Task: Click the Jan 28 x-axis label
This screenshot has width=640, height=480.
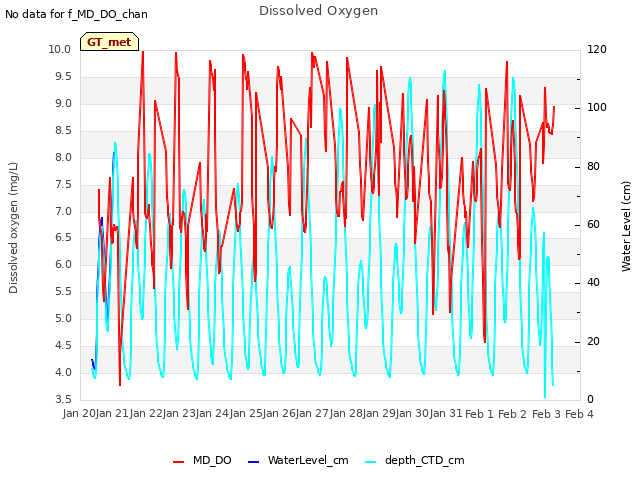Action: coord(347,413)
